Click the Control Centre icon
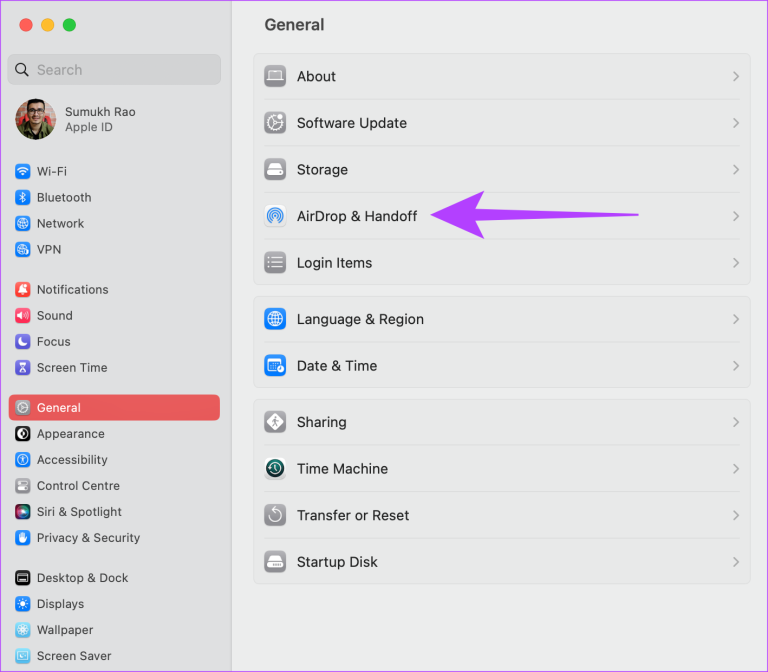Viewport: 768px width, 672px height. point(23,485)
